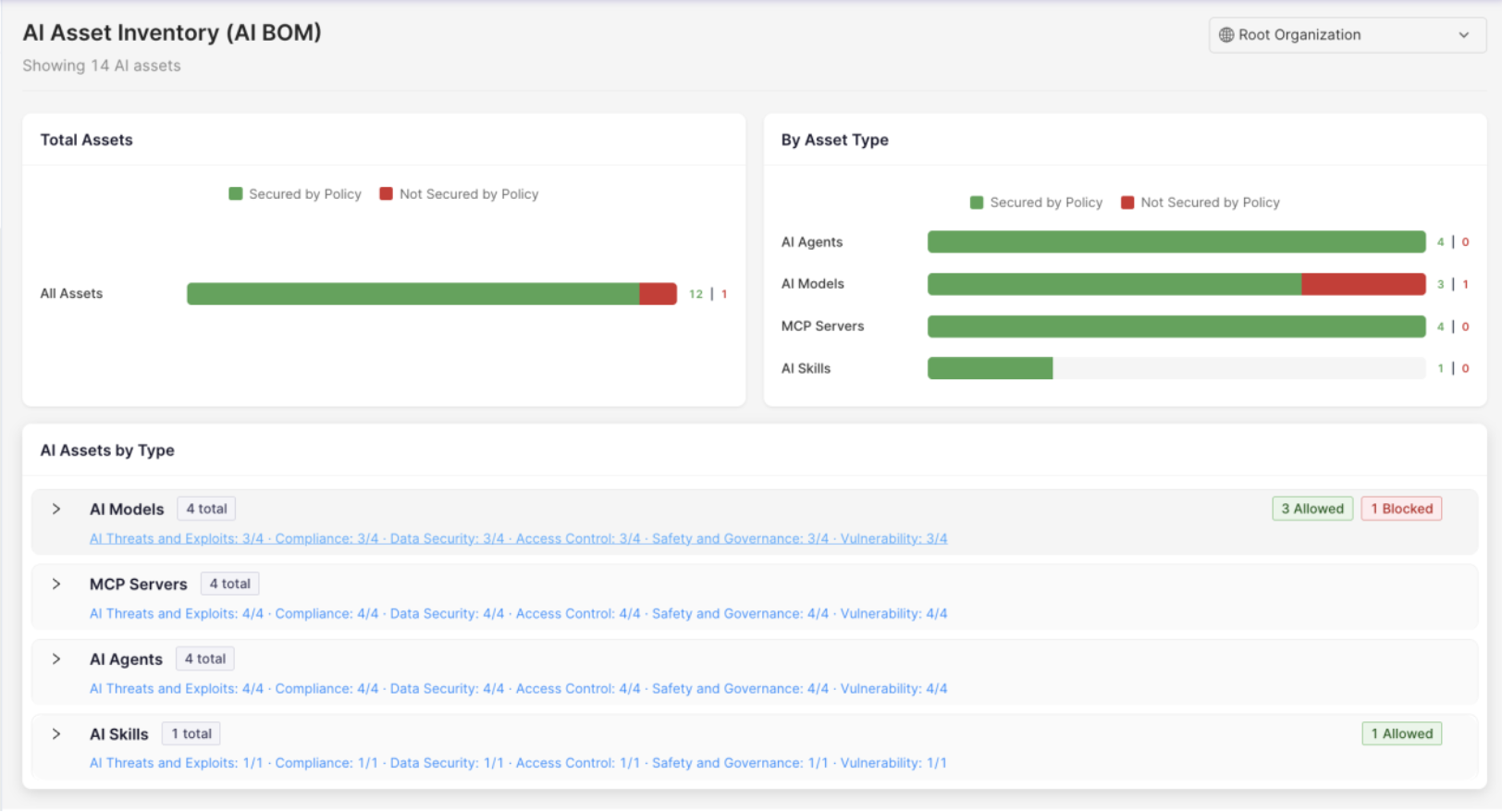1502x812 pixels.
Task: Open the AI Models policy coverage link
Action: [518, 538]
